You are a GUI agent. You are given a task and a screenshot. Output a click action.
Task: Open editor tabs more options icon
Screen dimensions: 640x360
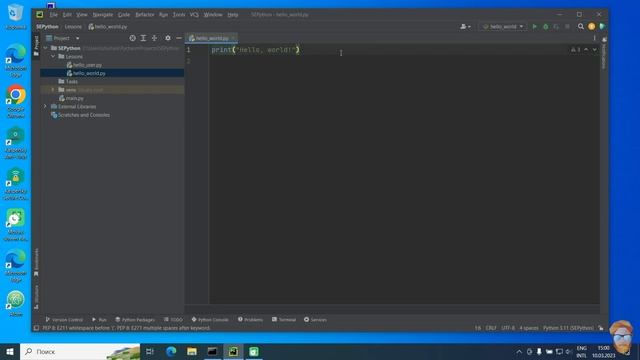594,38
